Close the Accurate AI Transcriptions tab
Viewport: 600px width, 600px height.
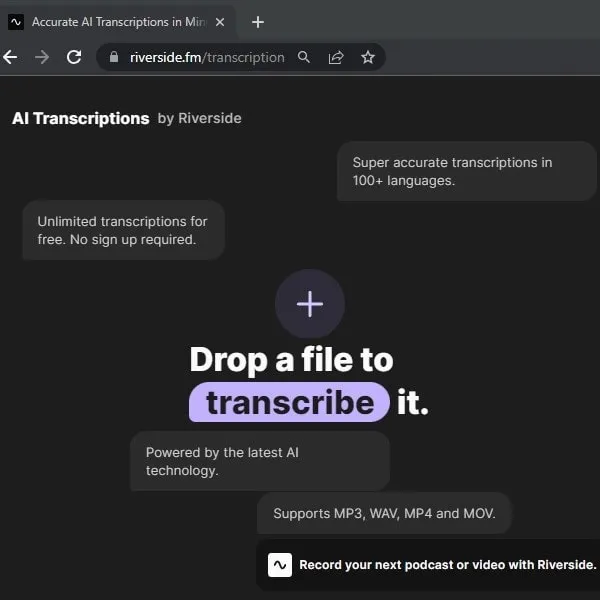220,22
